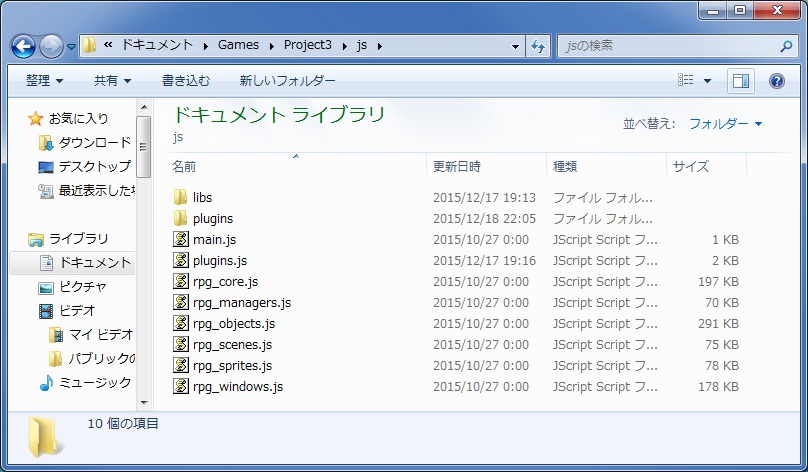
Task: Go back with the Back arrow button
Action: [23, 46]
